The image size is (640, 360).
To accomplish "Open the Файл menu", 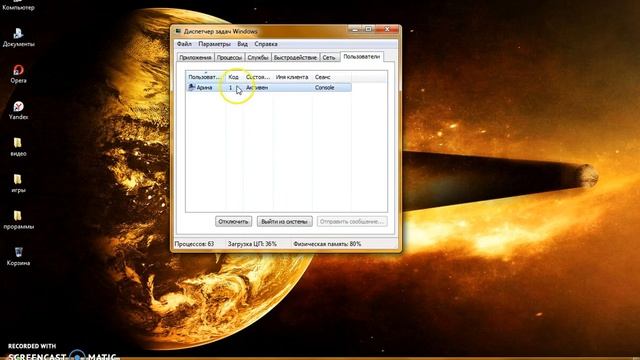I will pyautogui.click(x=184, y=44).
